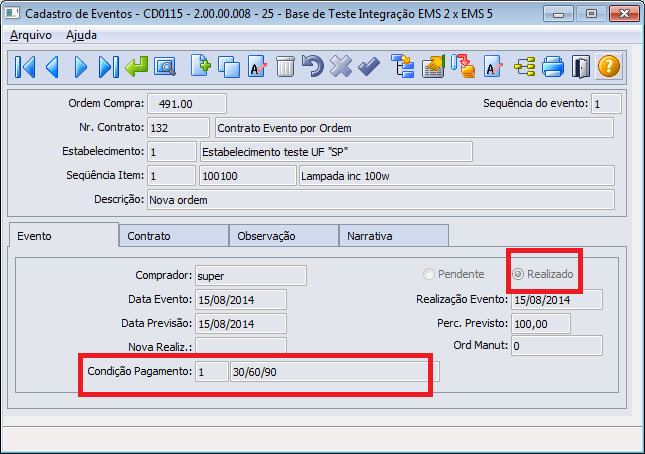
Task: Click the Ordem Compra field 491.00
Action: (187, 104)
